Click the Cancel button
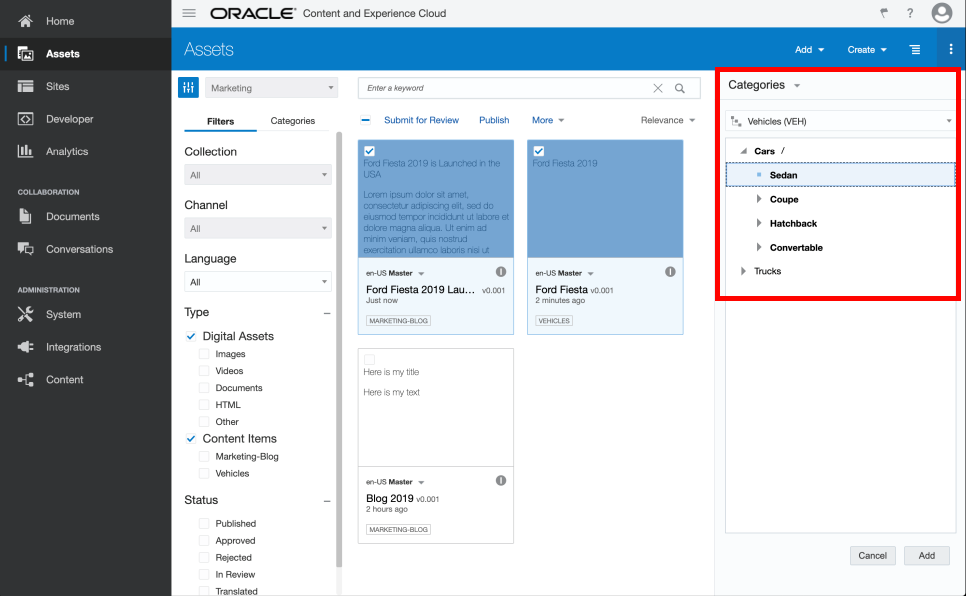 [x=872, y=555]
